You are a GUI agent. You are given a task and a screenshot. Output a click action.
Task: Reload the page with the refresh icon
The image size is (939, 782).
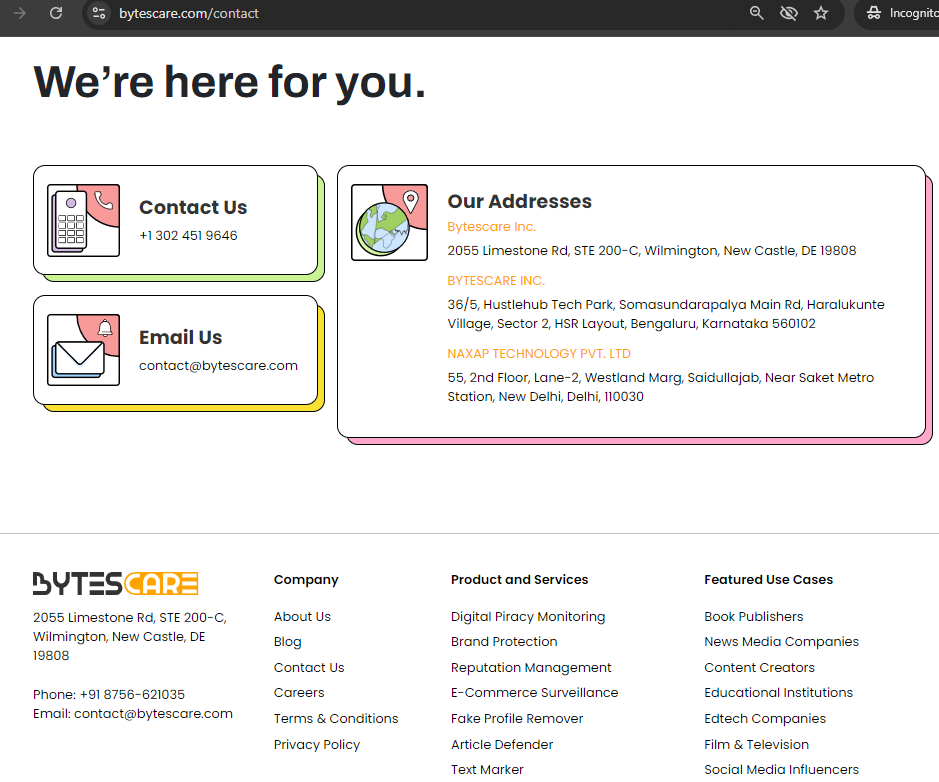click(56, 13)
